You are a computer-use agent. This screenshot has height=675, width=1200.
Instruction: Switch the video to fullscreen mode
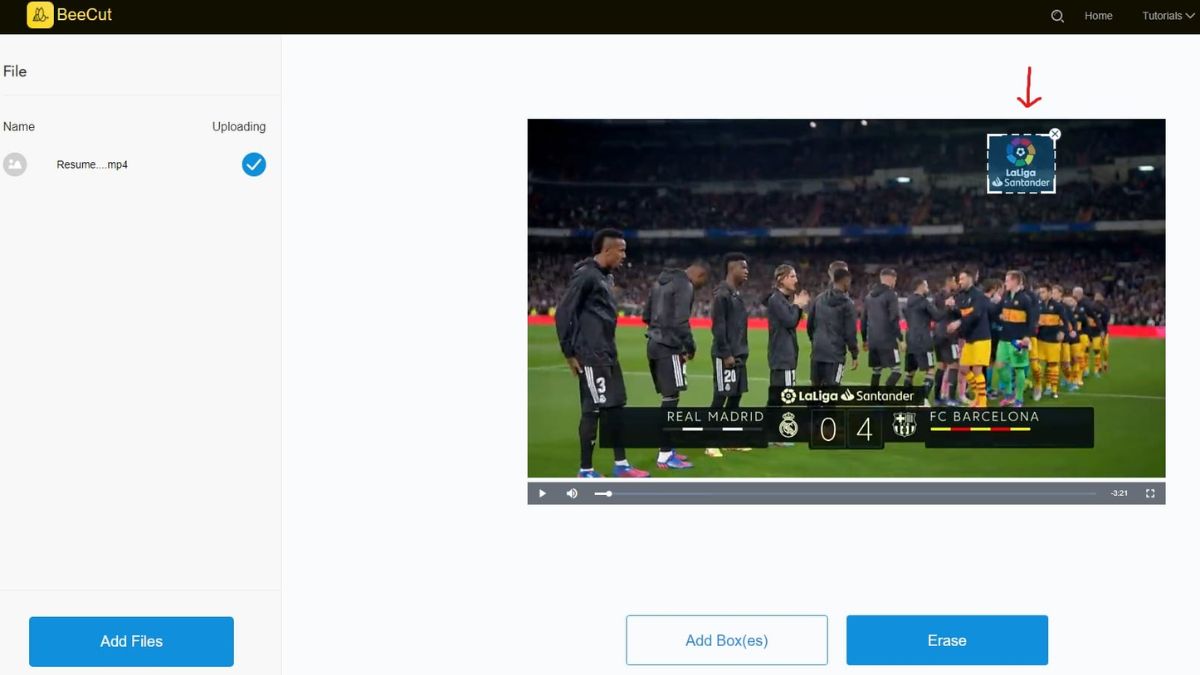pyautogui.click(x=1149, y=493)
